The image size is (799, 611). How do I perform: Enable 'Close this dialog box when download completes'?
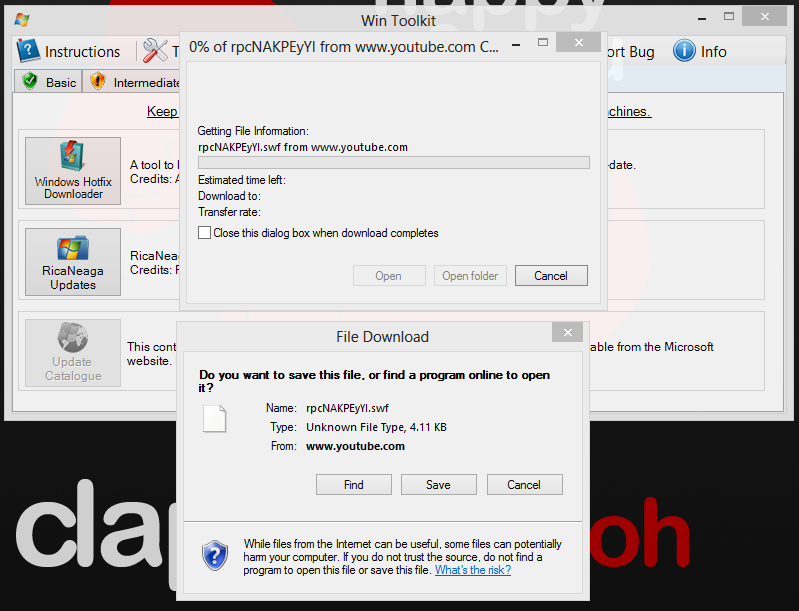(205, 233)
